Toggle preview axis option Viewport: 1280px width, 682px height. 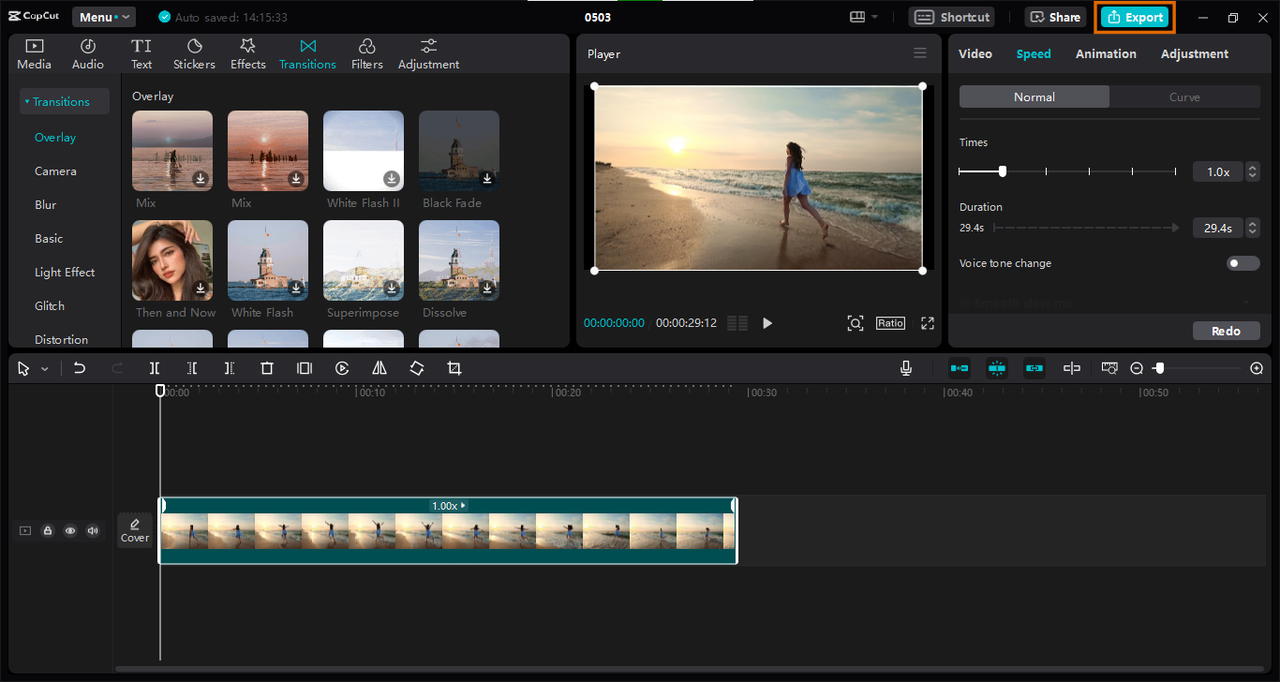click(x=1072, y=368)
